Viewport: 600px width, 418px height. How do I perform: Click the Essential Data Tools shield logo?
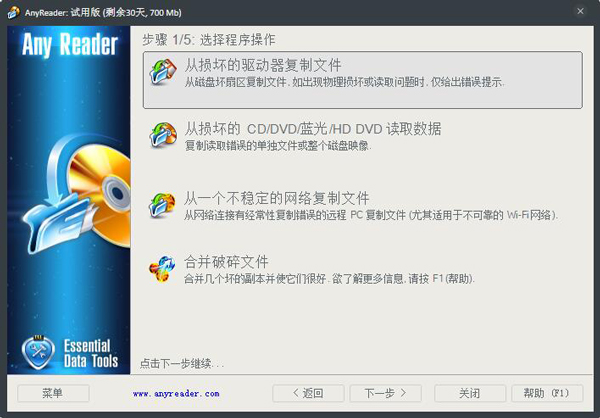(x=38, y=353)
